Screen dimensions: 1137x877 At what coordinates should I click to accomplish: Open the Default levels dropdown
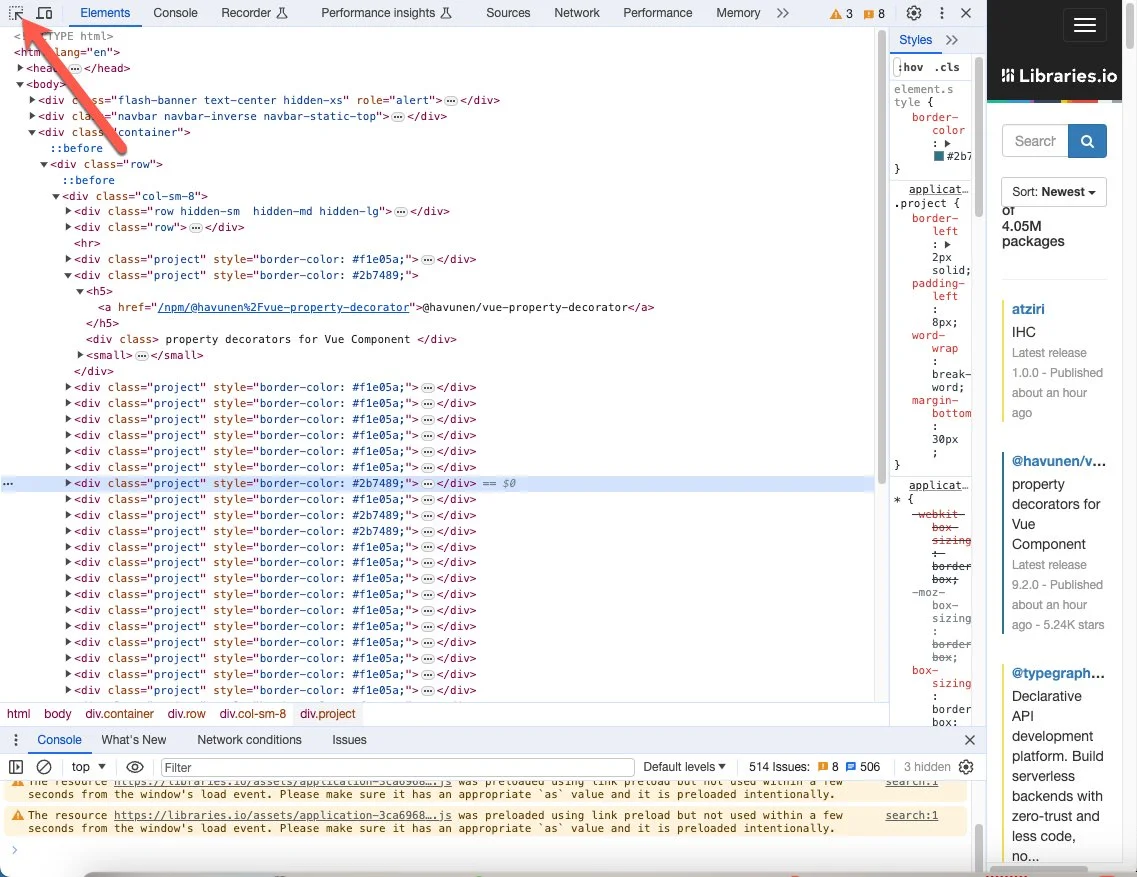tap(683, 766)
